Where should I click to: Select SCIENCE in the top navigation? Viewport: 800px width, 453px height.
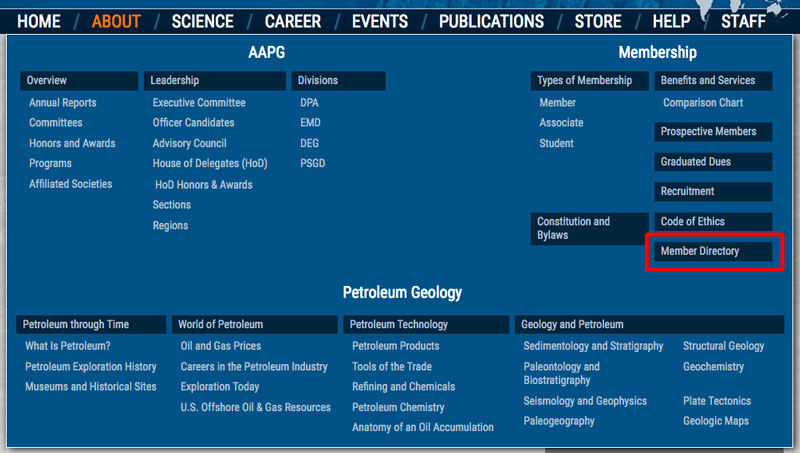pos(202,21)
